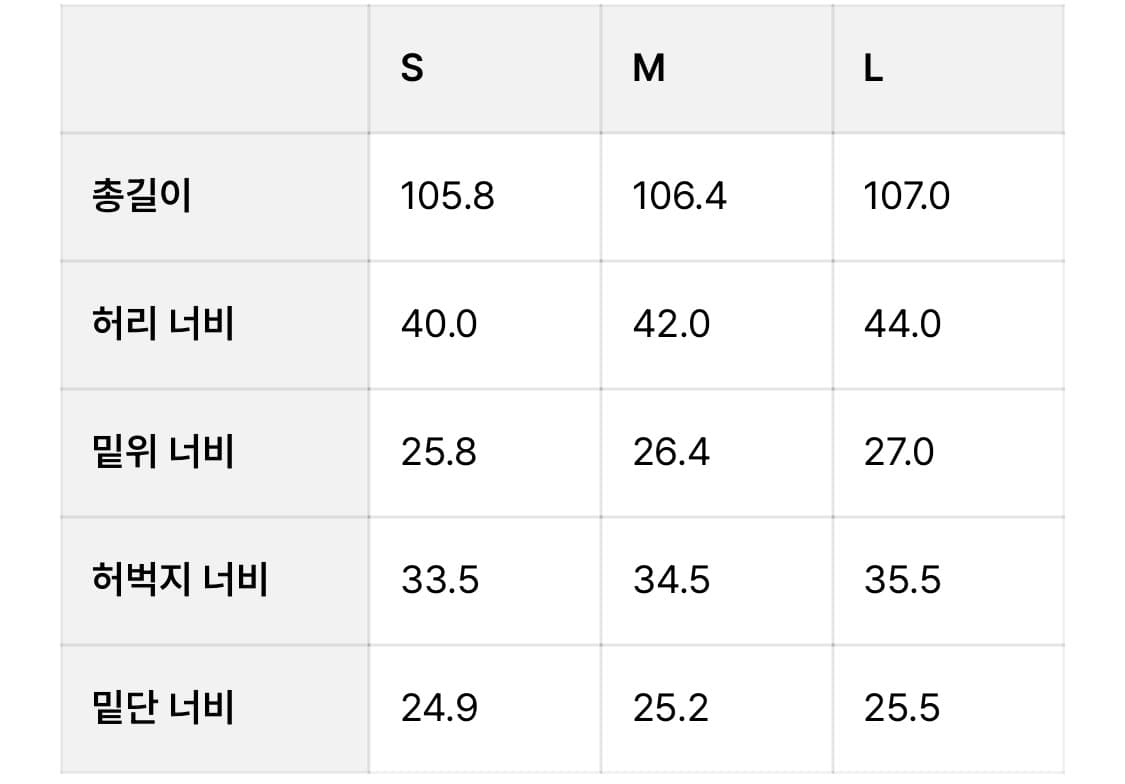Viewport: 1125px width, 784px height.
Task: Click the 33.5 thigh width value
Action: pyautogui.click(x=440, y=580)
